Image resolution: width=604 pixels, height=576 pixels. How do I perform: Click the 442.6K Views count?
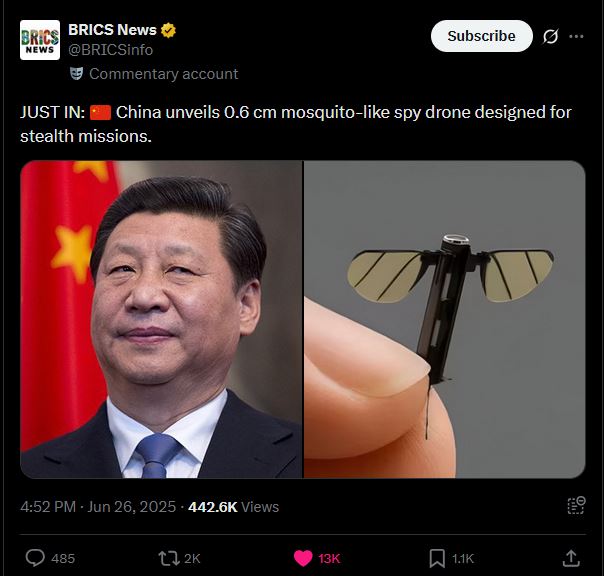click(x=233, y=507)
